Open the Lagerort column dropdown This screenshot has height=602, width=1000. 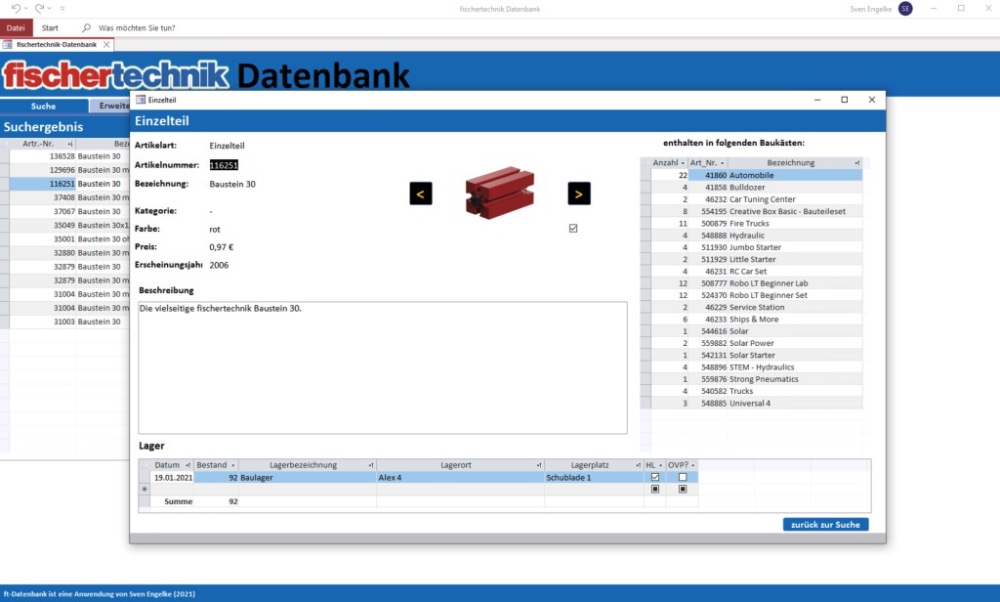[x=539, y=466]
